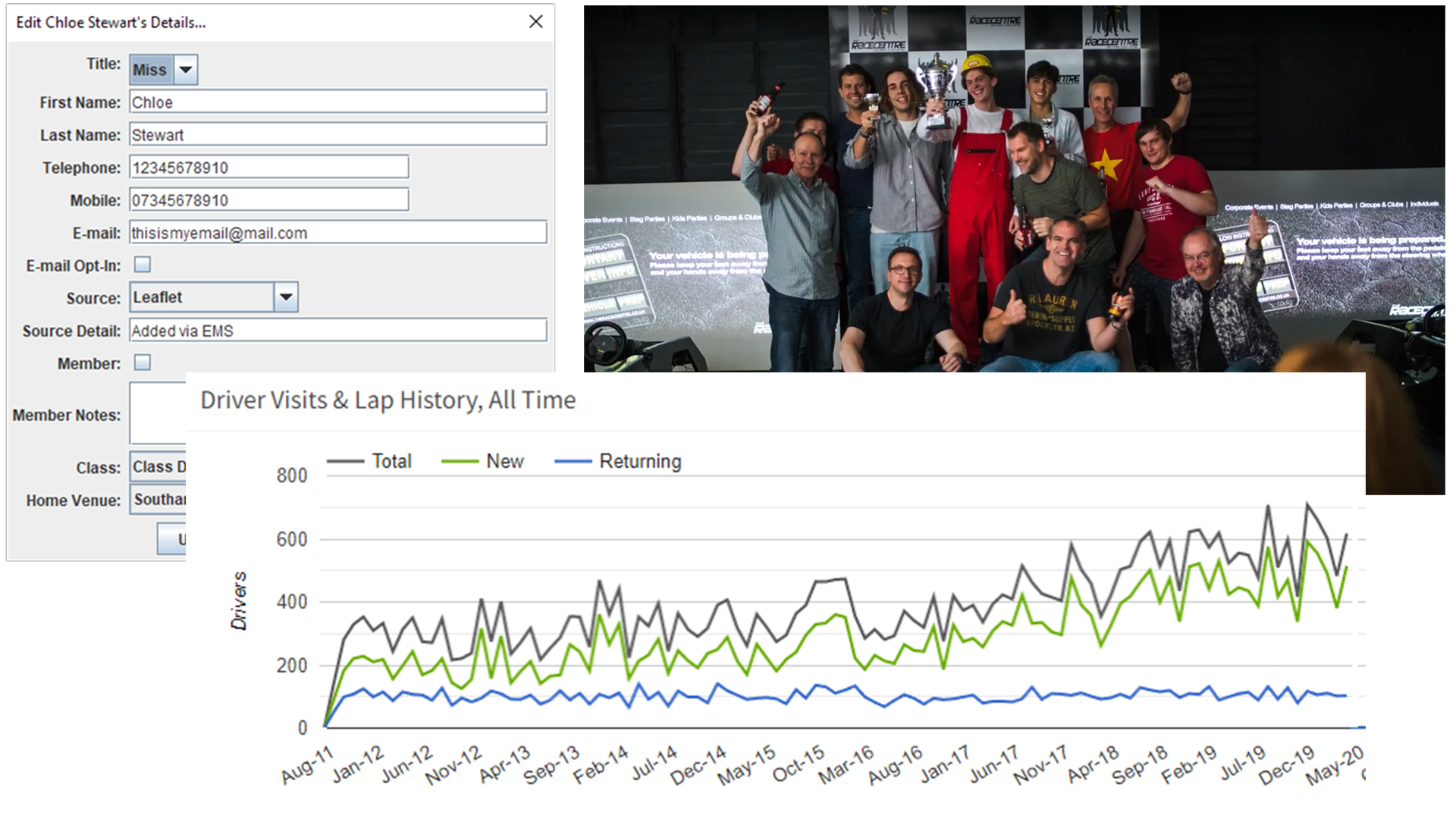Click the blue Returning legend entry
Image resolution: width=1456 pixels, height=819 pixels.
[639, 462]
